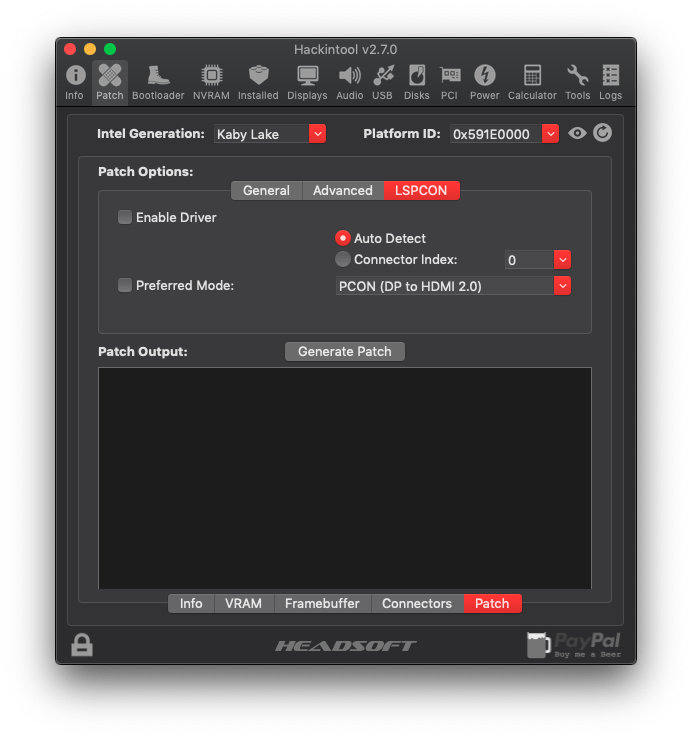This screenshot has height=738, width=692.
Task: Switch to the Advanced patch options tab
Action: (x=342, y=190)
